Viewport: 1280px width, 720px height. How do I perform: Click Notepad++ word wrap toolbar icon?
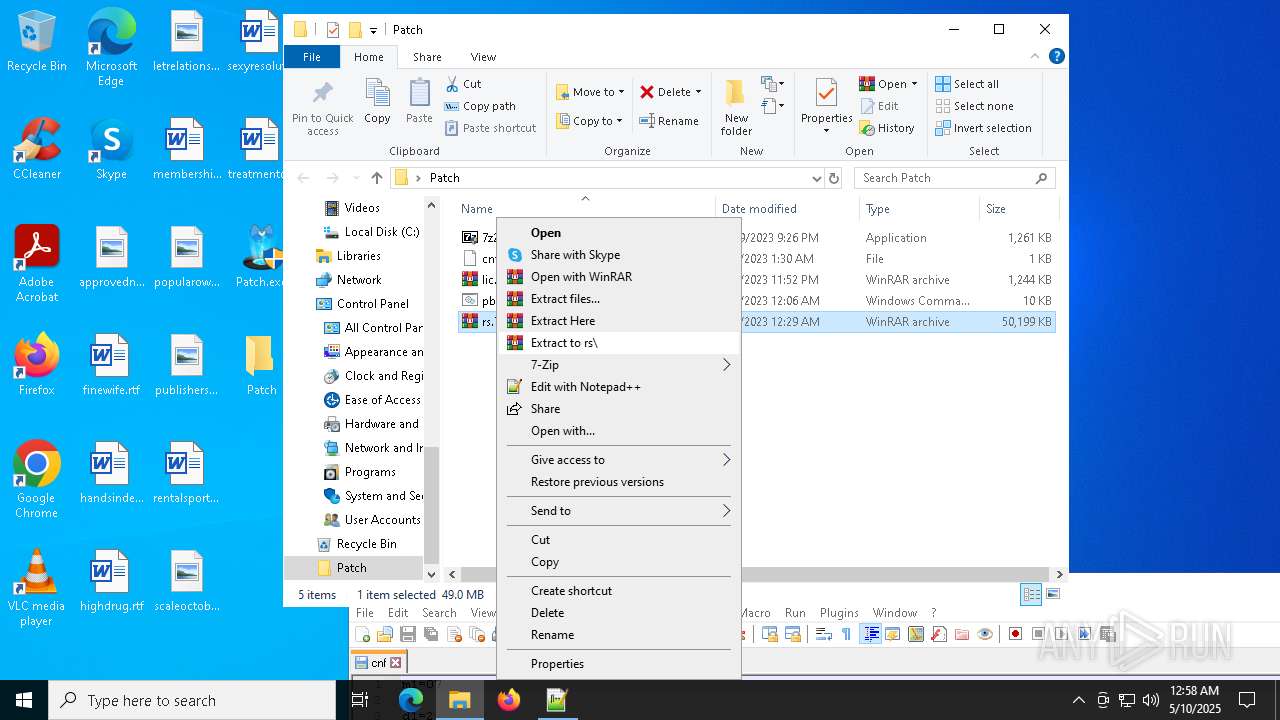(x=823, y=634)
